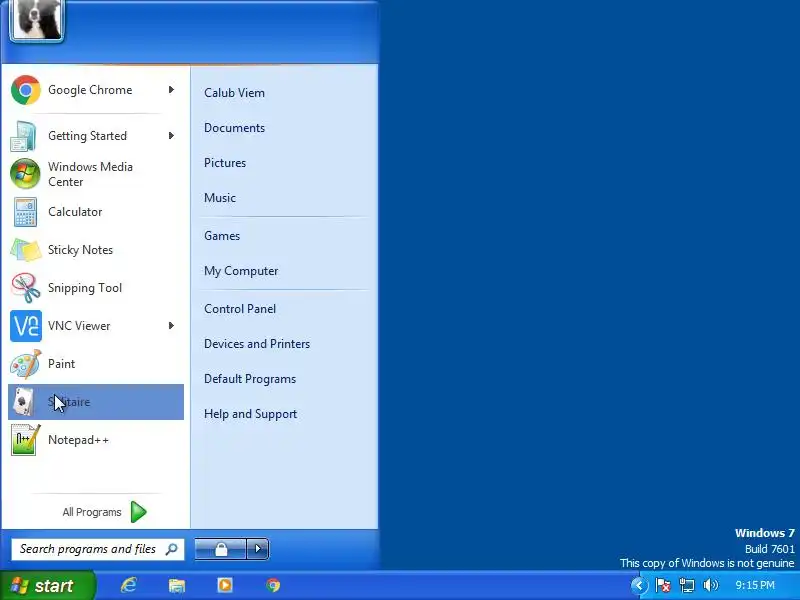The height and width of the screenshot is (600, 800).
Task: Open Devices and Printers
Action: pyautogui.click(x=257, y=344)
